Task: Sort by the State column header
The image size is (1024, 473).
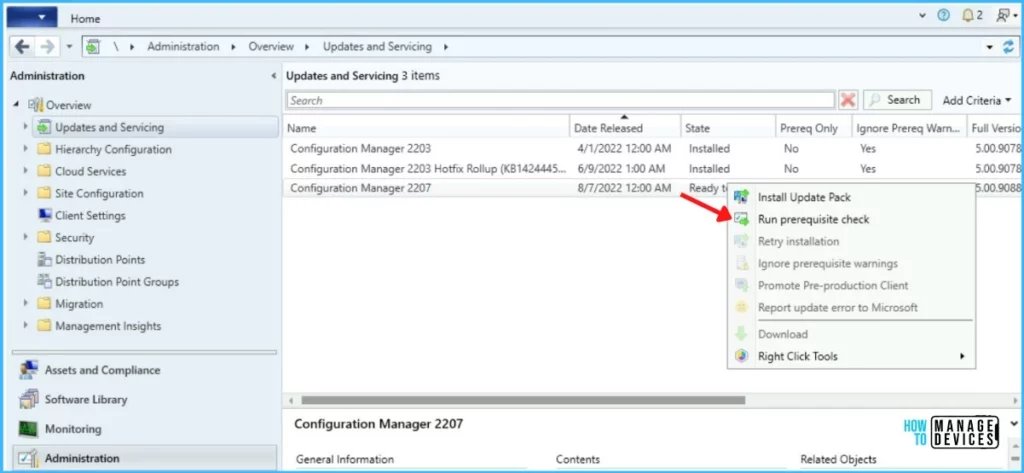Action: 728,128
